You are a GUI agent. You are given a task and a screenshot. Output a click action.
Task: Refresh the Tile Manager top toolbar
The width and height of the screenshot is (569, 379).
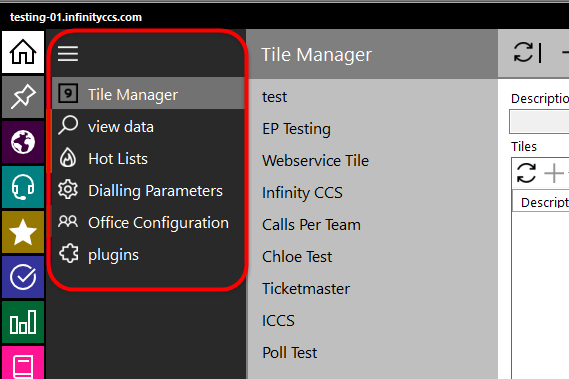point(523,53)
